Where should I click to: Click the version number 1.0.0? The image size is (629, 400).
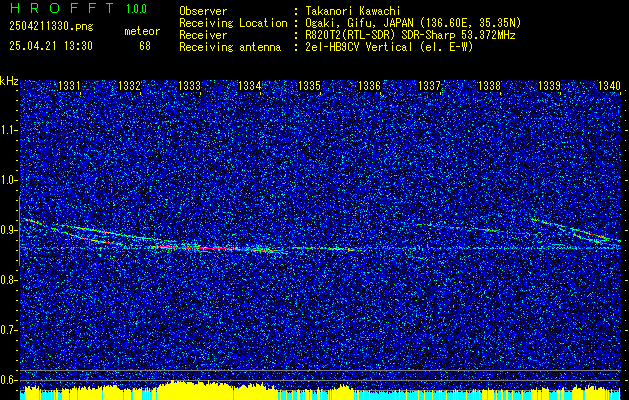click(136, 9)
